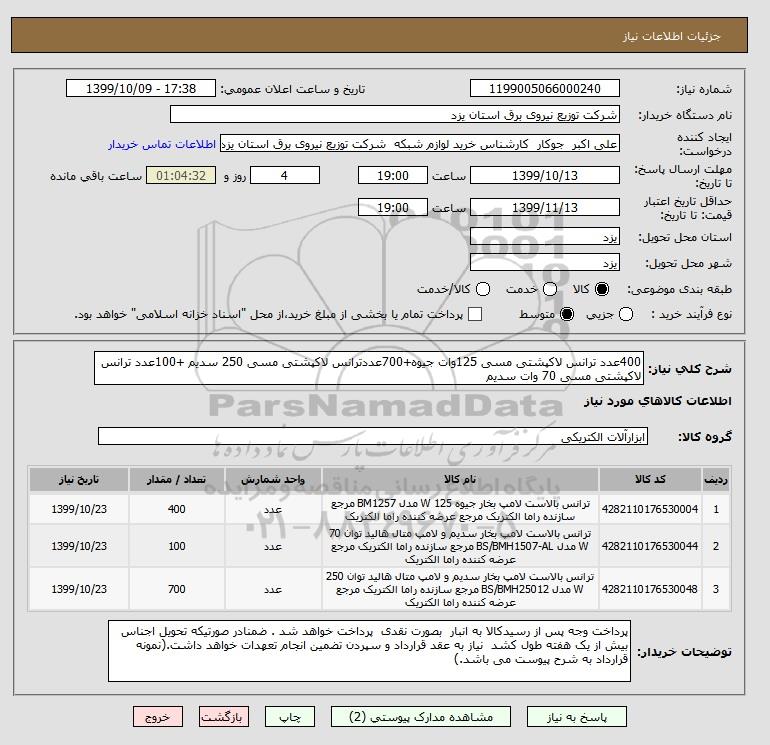Click the remaining days field showing 4
Viewport: 770px width, 745px height.
click(285, 175)
